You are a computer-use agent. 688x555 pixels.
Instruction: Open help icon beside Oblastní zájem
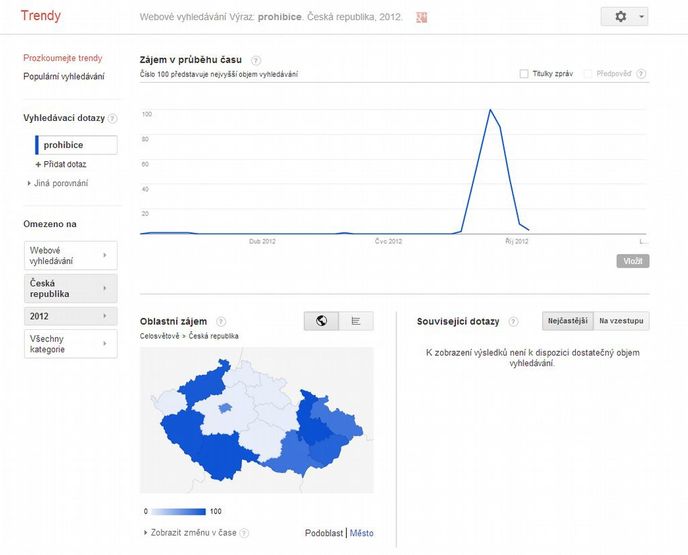[221, 322]
